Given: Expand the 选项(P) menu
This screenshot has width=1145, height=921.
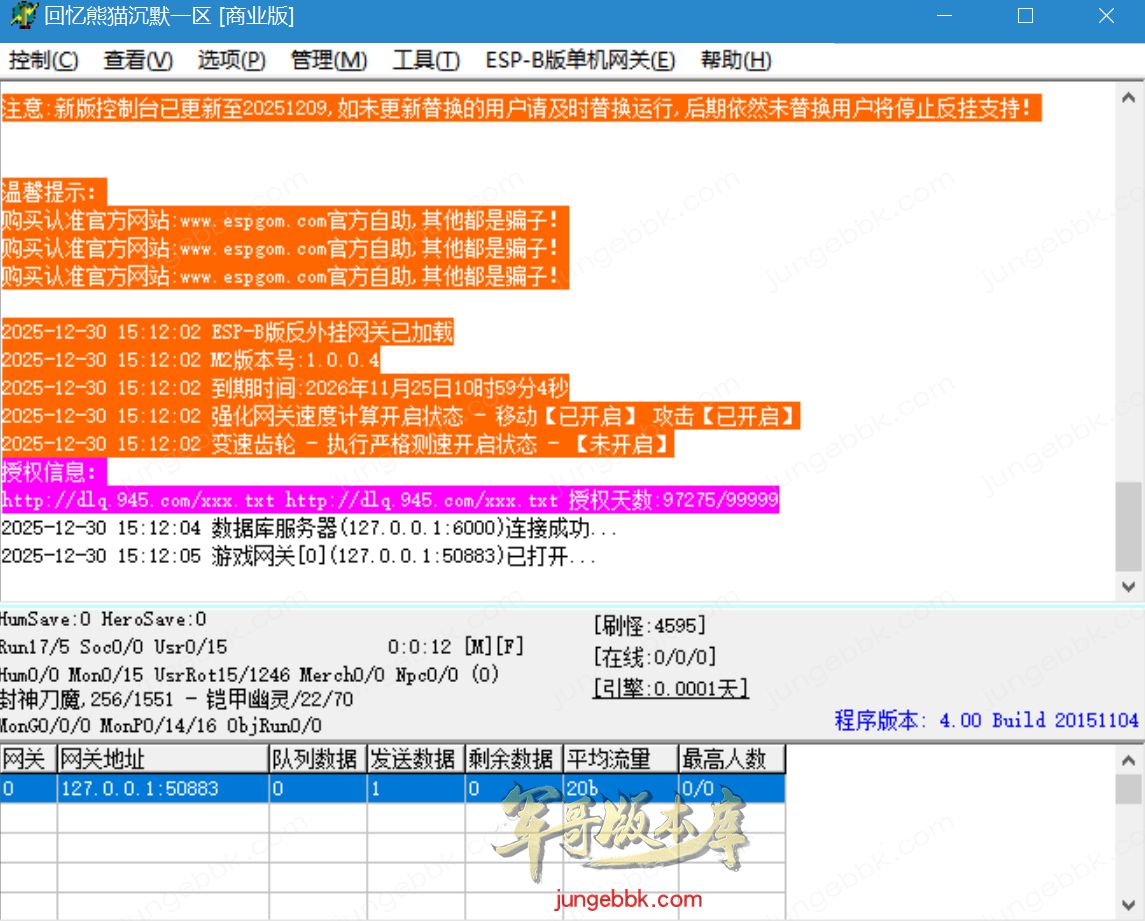Looking at the screenshot, I should 232,61.
